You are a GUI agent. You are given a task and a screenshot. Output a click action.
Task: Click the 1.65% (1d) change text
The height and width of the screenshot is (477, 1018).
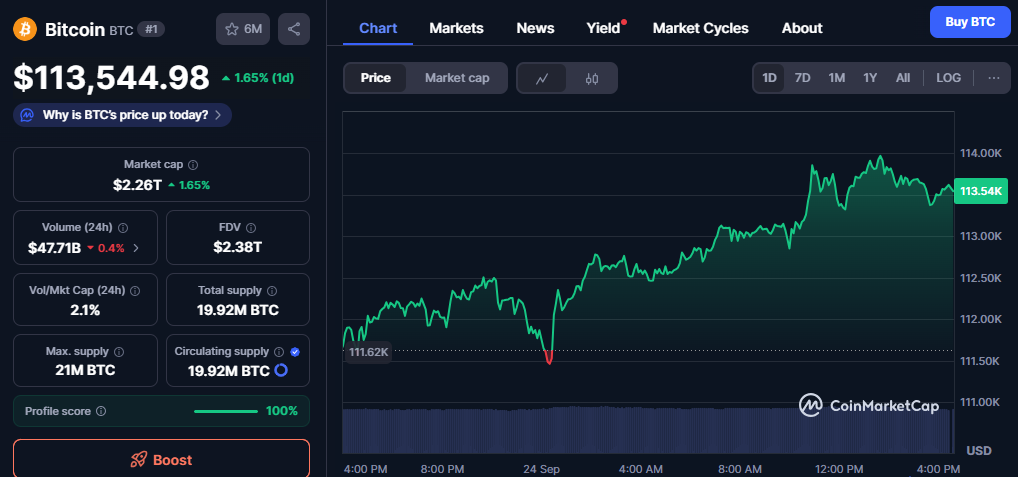258,79
